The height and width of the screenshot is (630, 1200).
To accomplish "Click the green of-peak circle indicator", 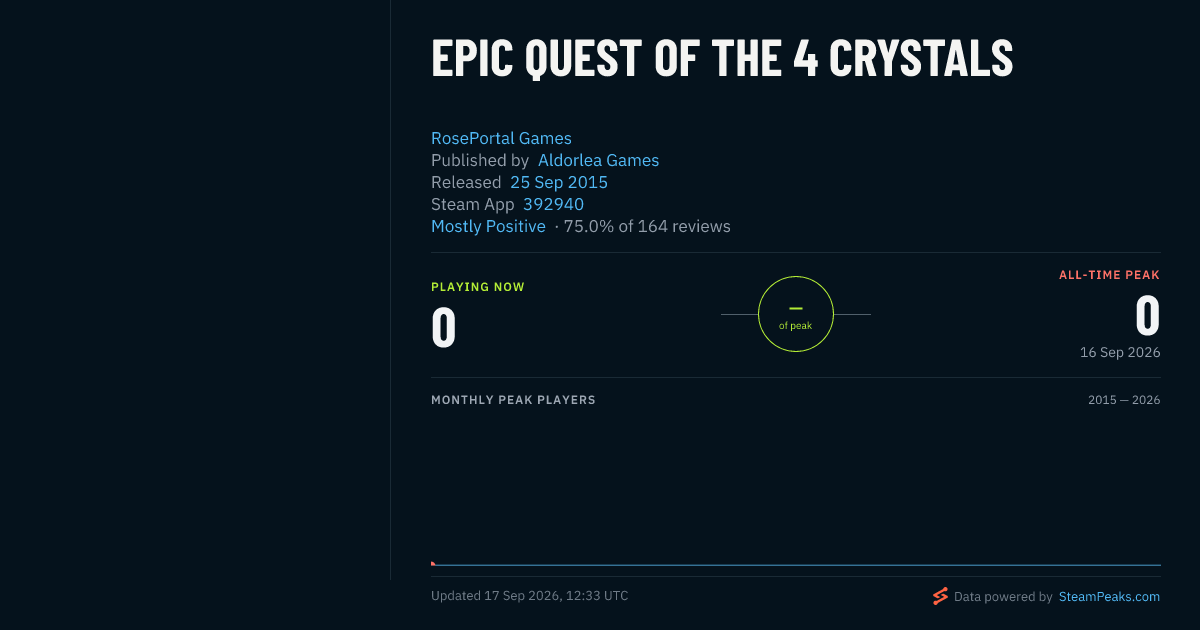I will click(x=796, y=314).
